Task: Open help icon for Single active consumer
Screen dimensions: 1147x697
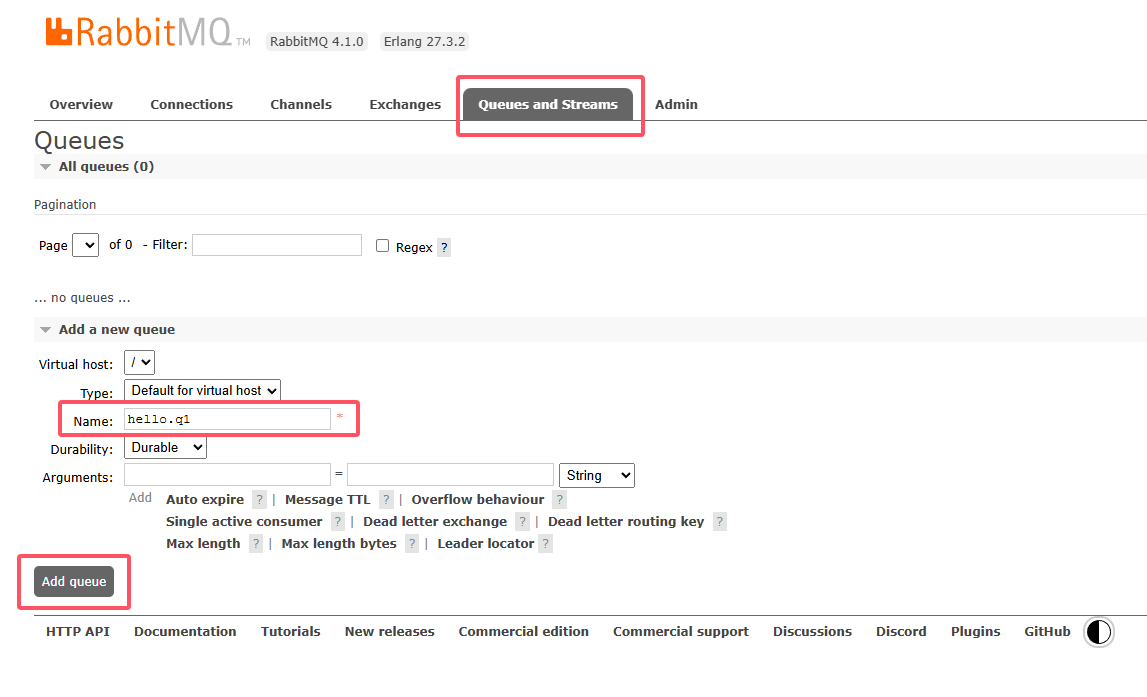Action: click(x=337, y=521)
